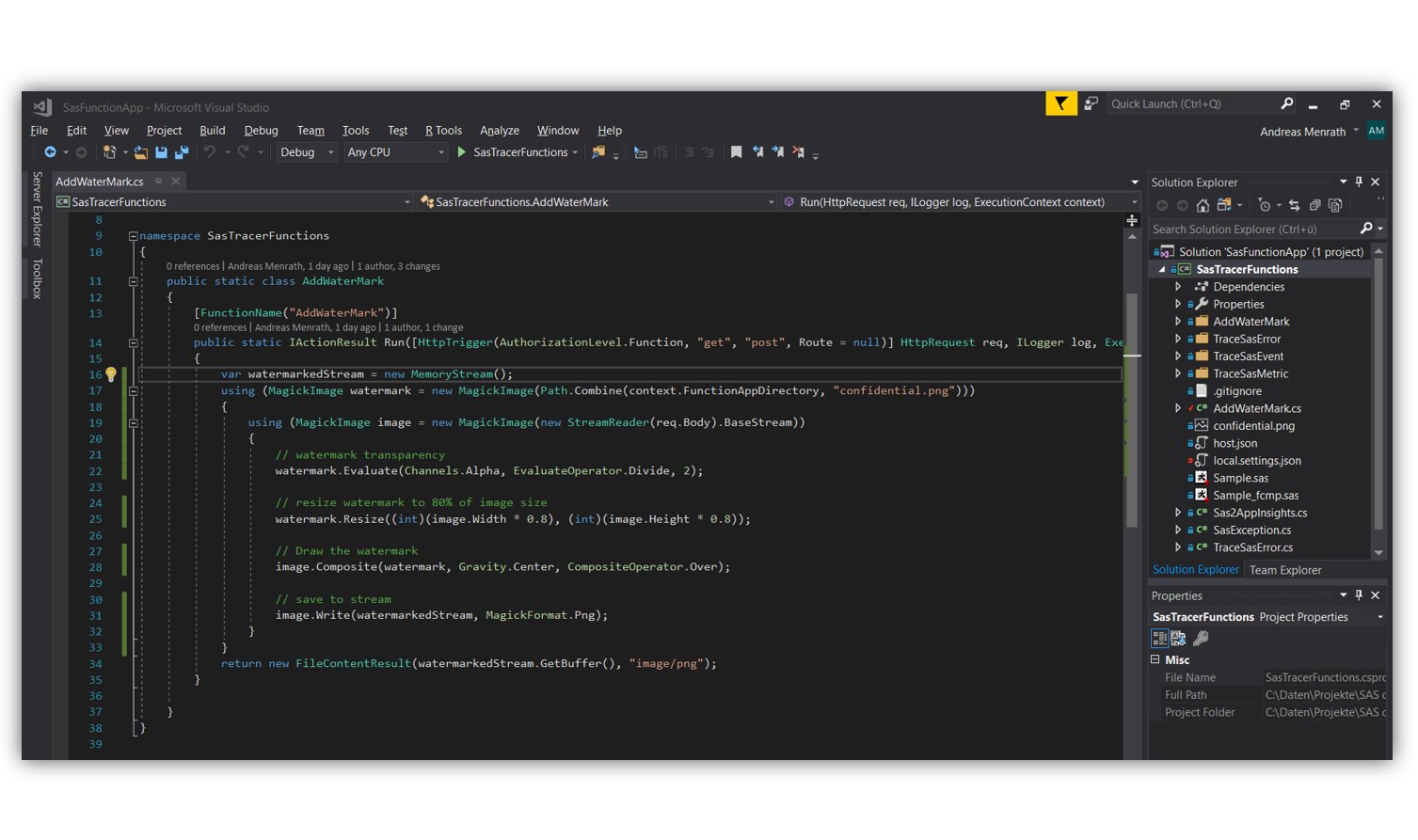This screenshot has width=1418, height=840.
Task: Switch Solution Explorer solutions and folders view
Action: click(x=1224, y=205)
